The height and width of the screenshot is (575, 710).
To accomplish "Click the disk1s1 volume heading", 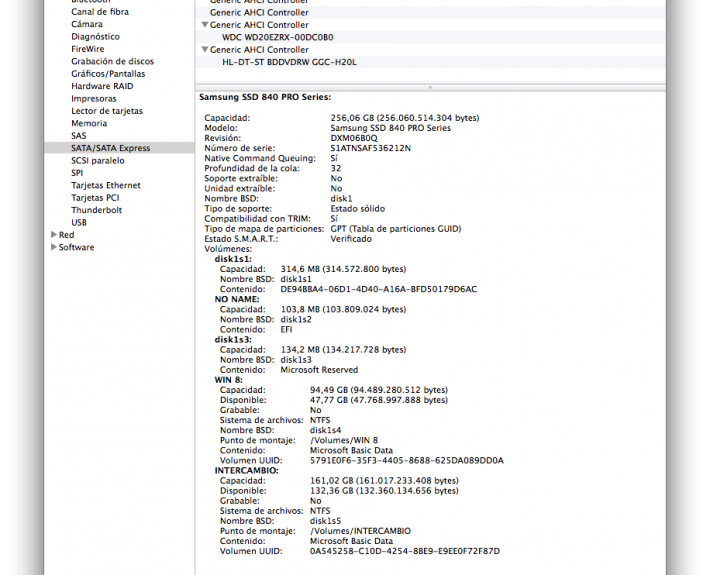I will point(233,259).
